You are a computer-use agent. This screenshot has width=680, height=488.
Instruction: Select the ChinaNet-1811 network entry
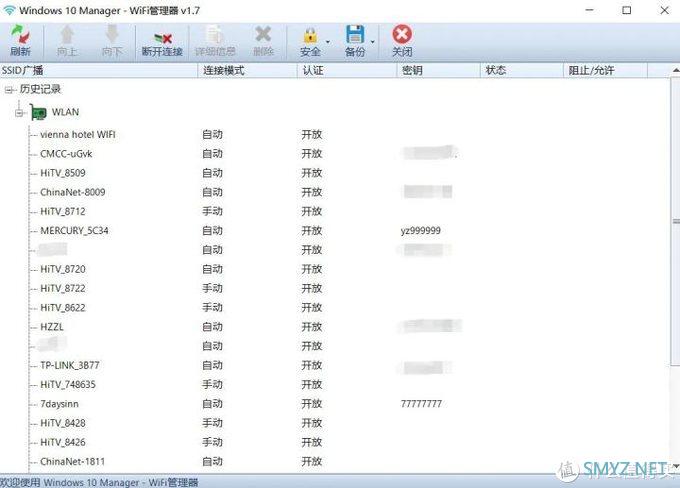click(73, 462)
